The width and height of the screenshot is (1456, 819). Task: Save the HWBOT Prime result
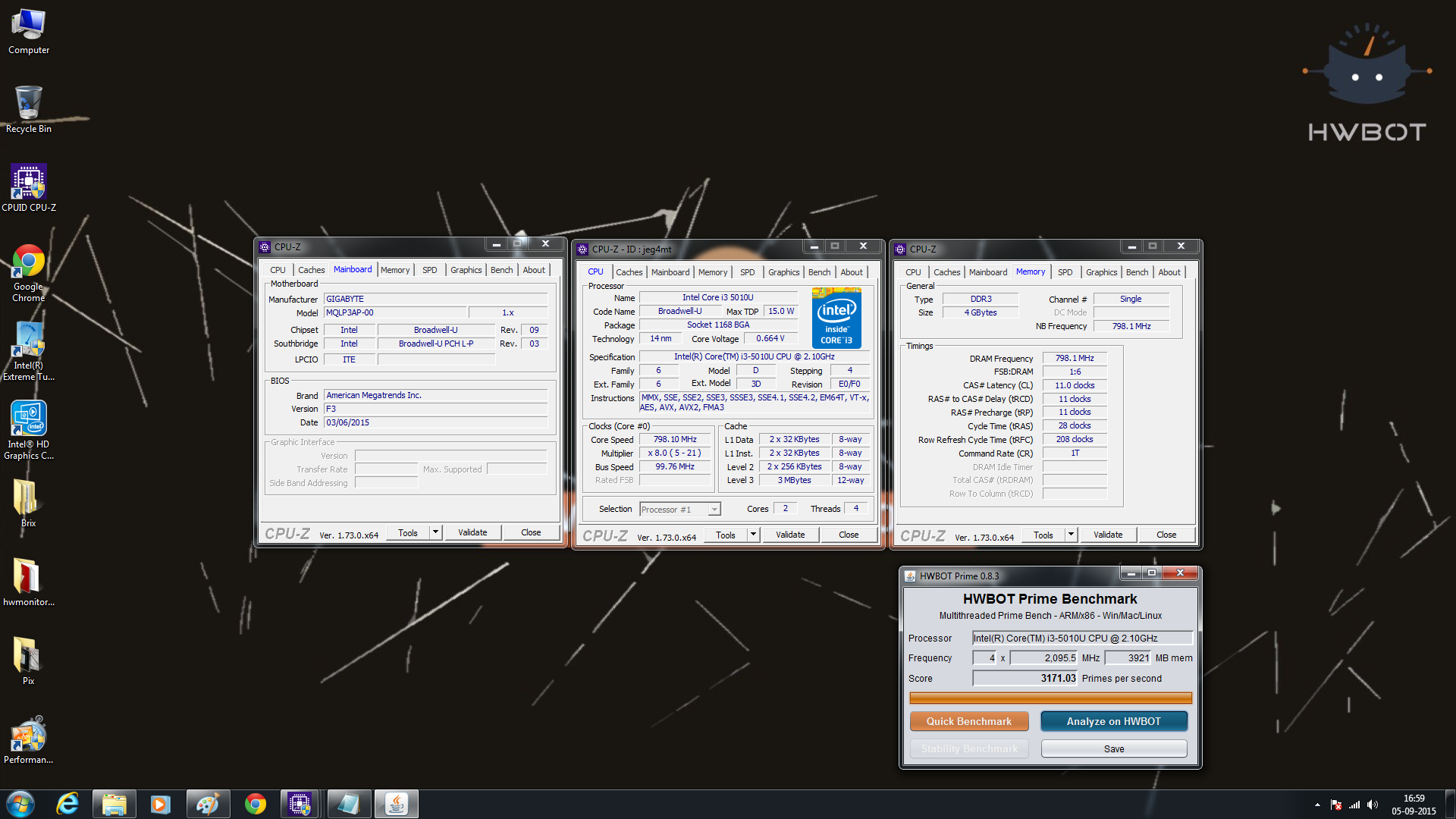(x=1114, y=748)
